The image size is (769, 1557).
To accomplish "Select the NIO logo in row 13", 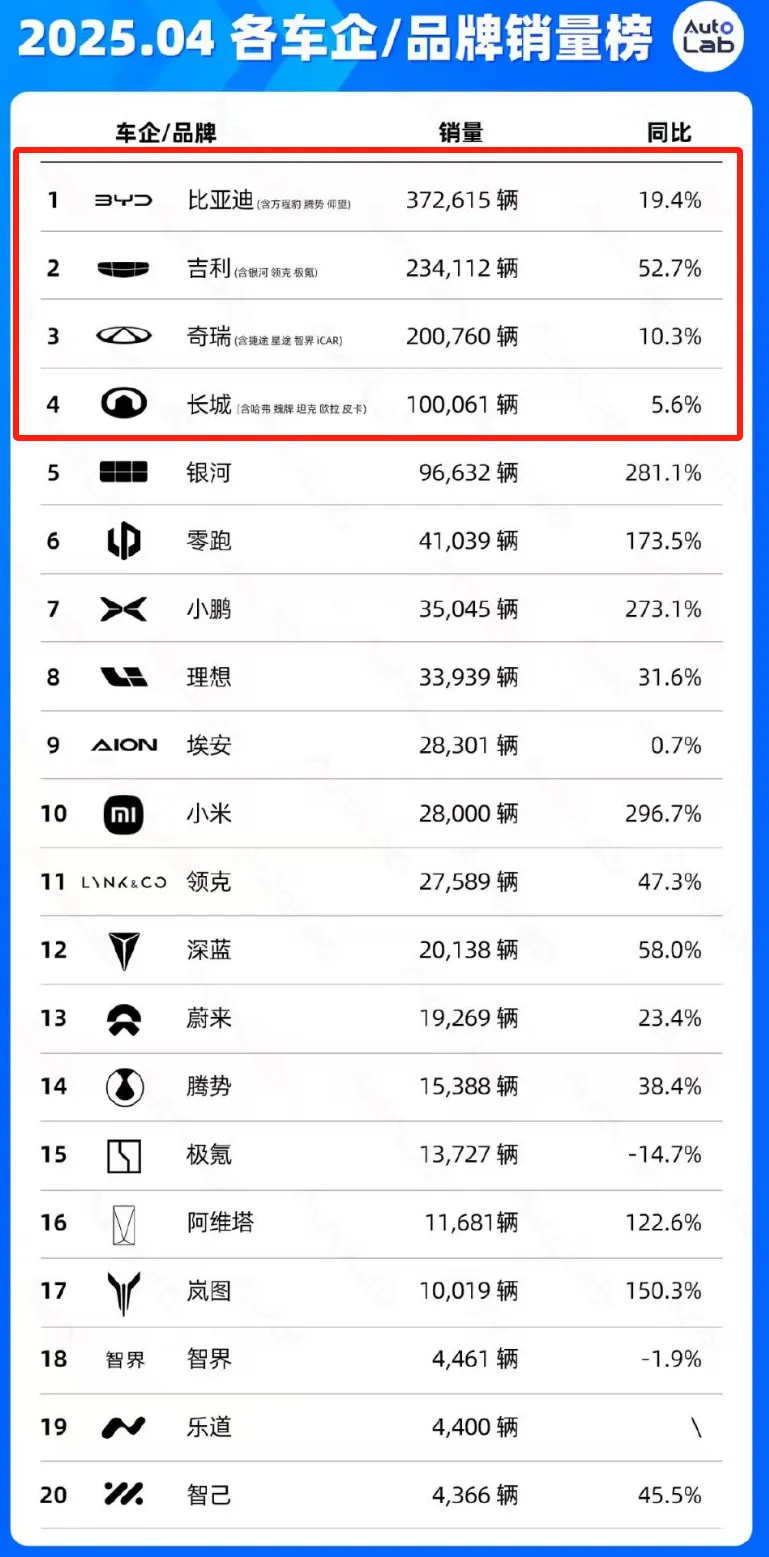I will click(124, 1018).
